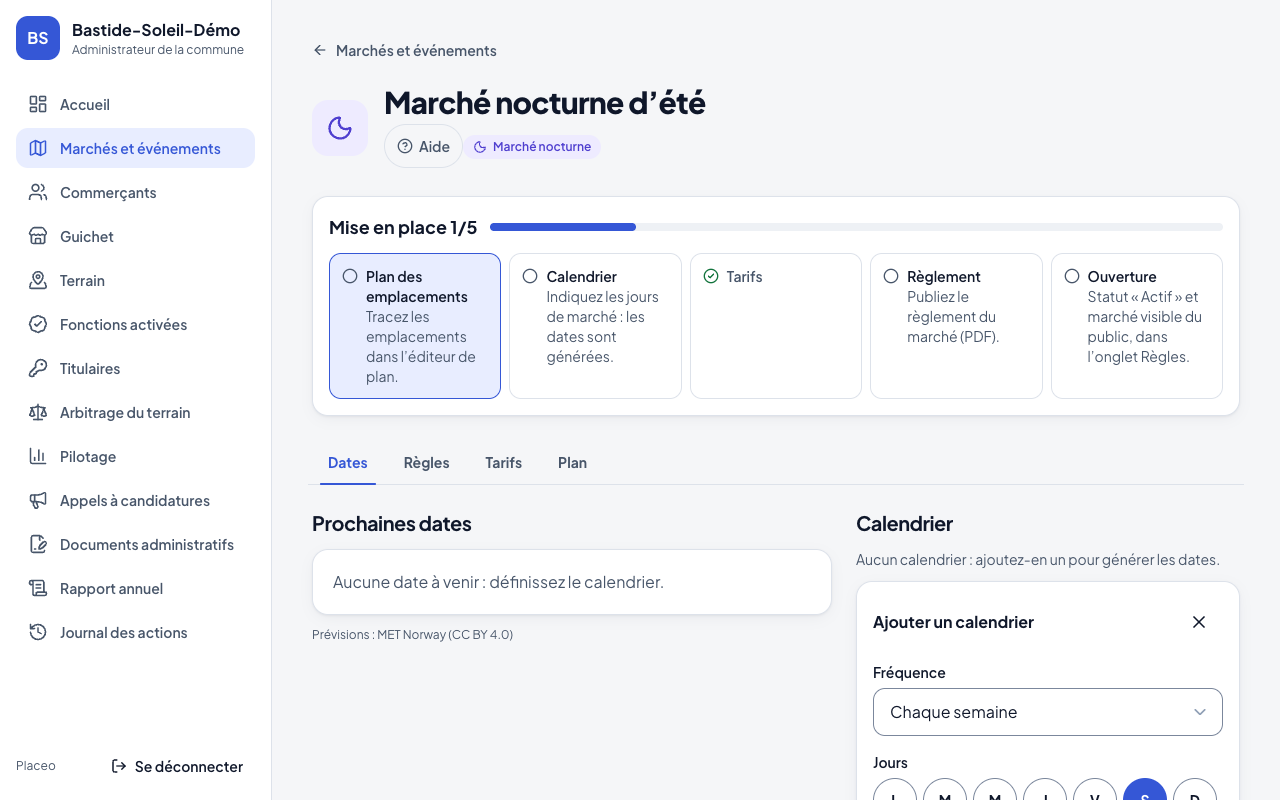
Task: Click the moon icon beside the market title
Action: click(x=340, y=128)
